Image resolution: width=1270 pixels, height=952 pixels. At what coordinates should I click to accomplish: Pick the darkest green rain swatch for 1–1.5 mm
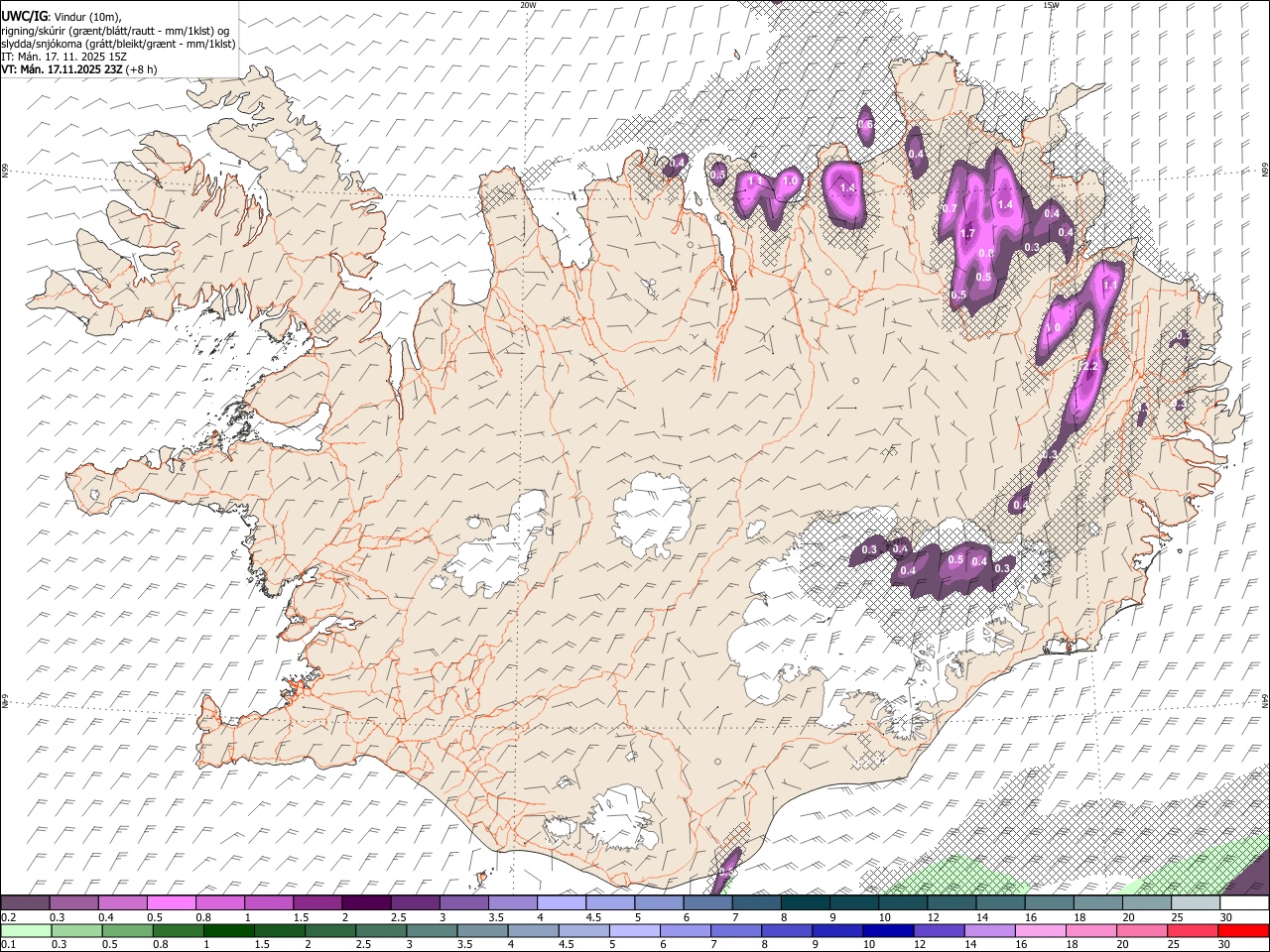229,930
